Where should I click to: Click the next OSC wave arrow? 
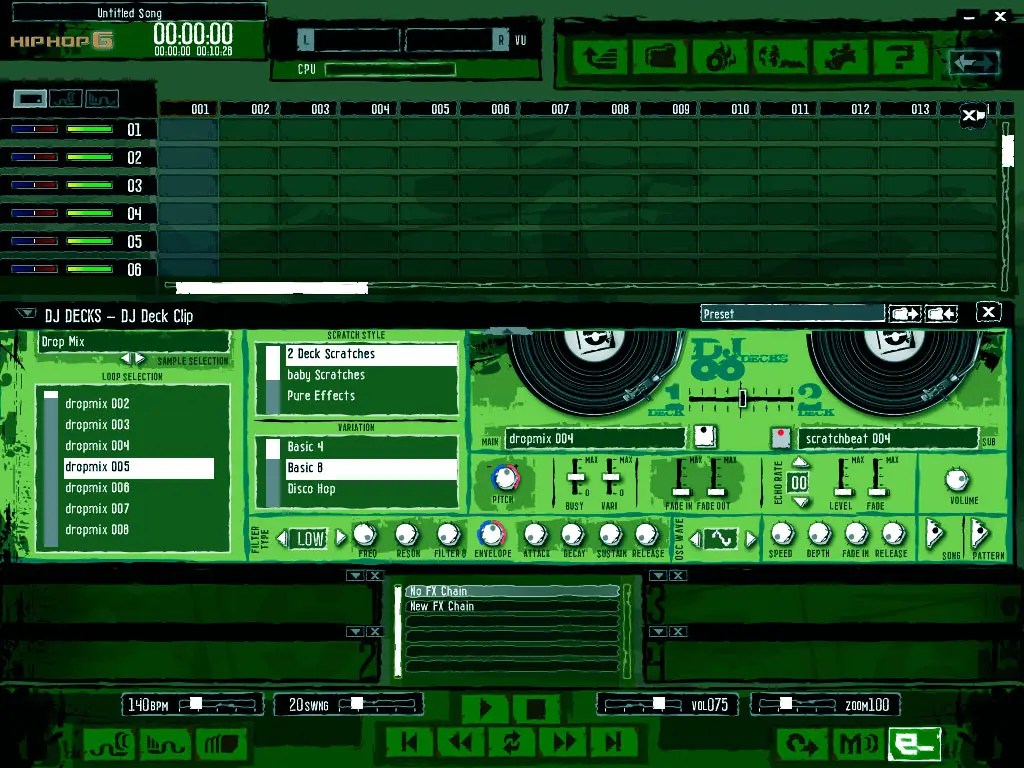click(x=751, y=539)
